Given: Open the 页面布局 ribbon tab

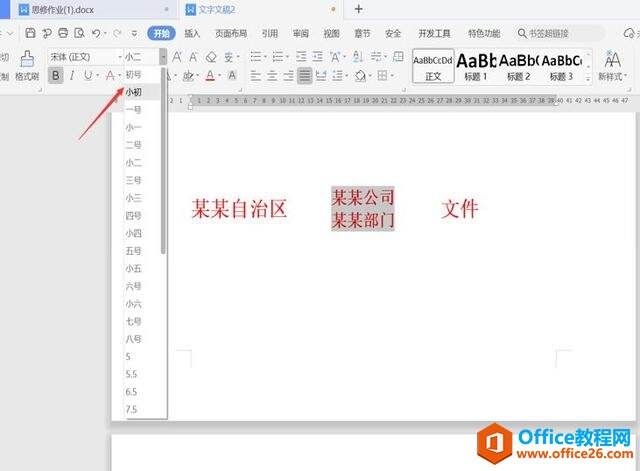Looking at the screenshot, I should click(x=231, y=33).
